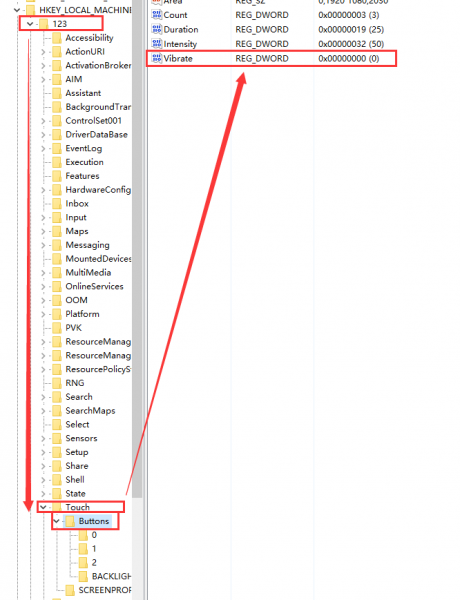Viewport: 460px width, 600px height.
Task: Collapse the Touch key
Action: 43,507
